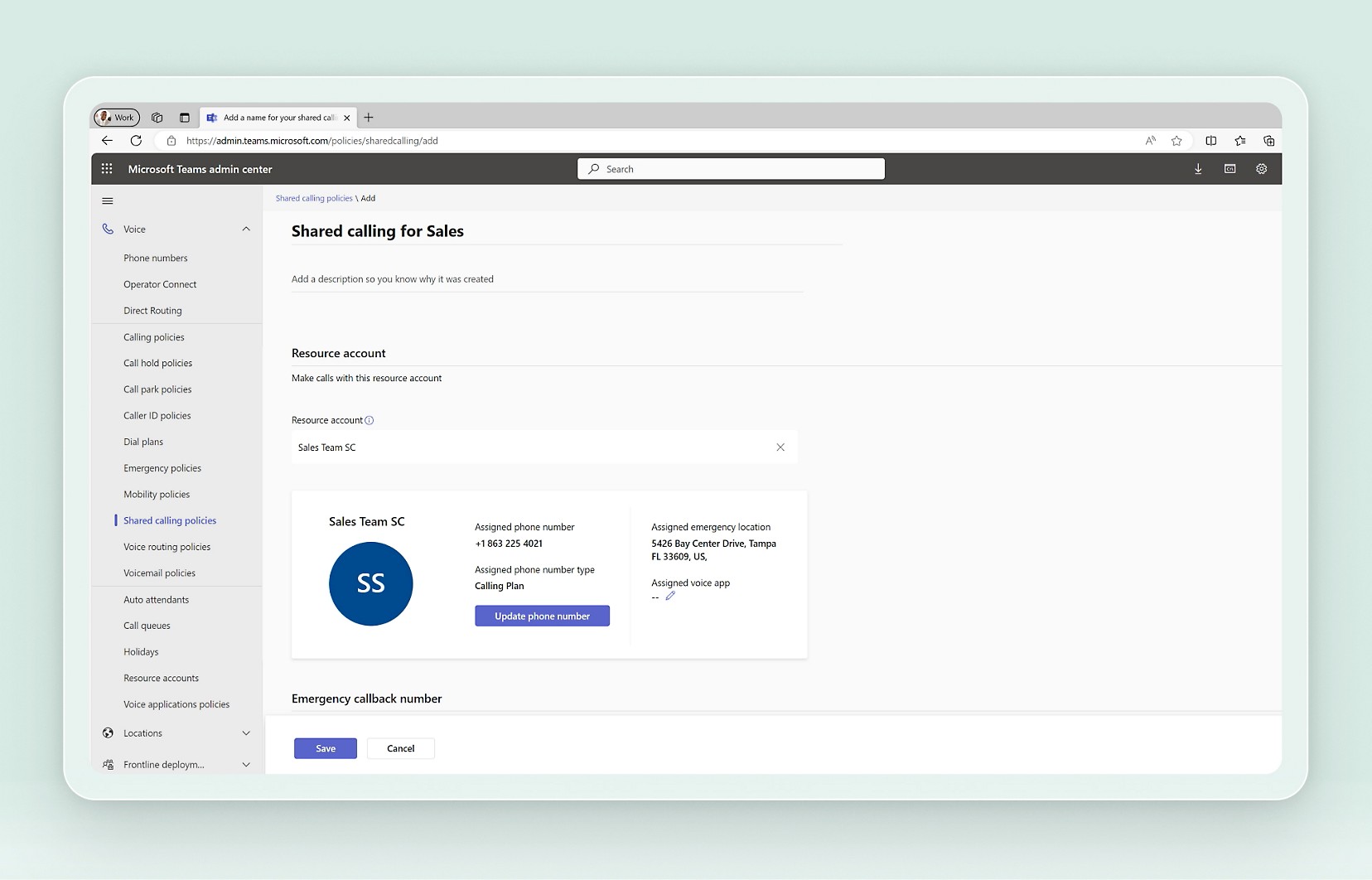The image size is (1372, 880).
Task: Save the shared calling policy
Action: [x=326, y=748]
